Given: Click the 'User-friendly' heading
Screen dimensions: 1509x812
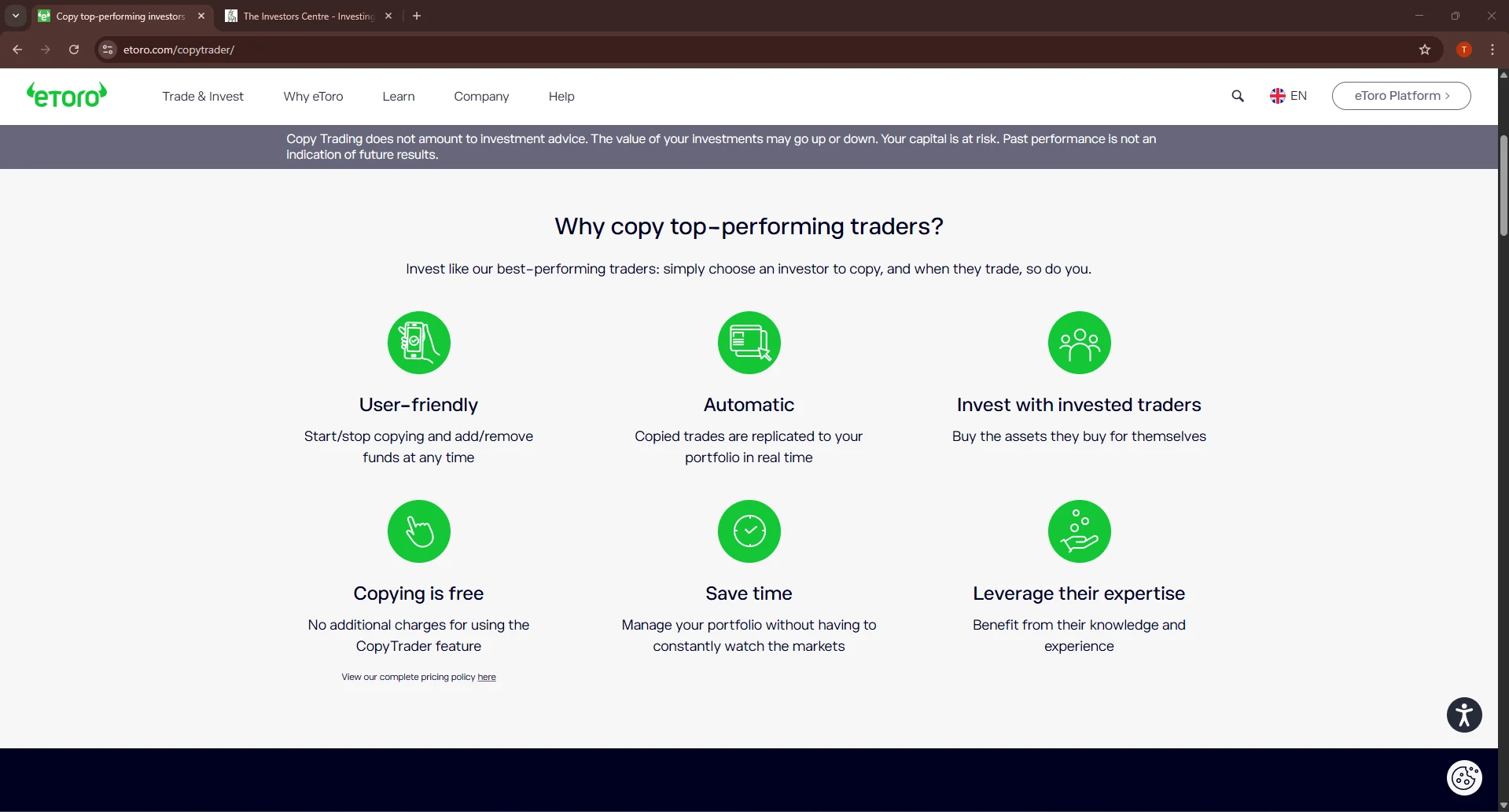Looking at the screenshot, I should pos(418,405).
